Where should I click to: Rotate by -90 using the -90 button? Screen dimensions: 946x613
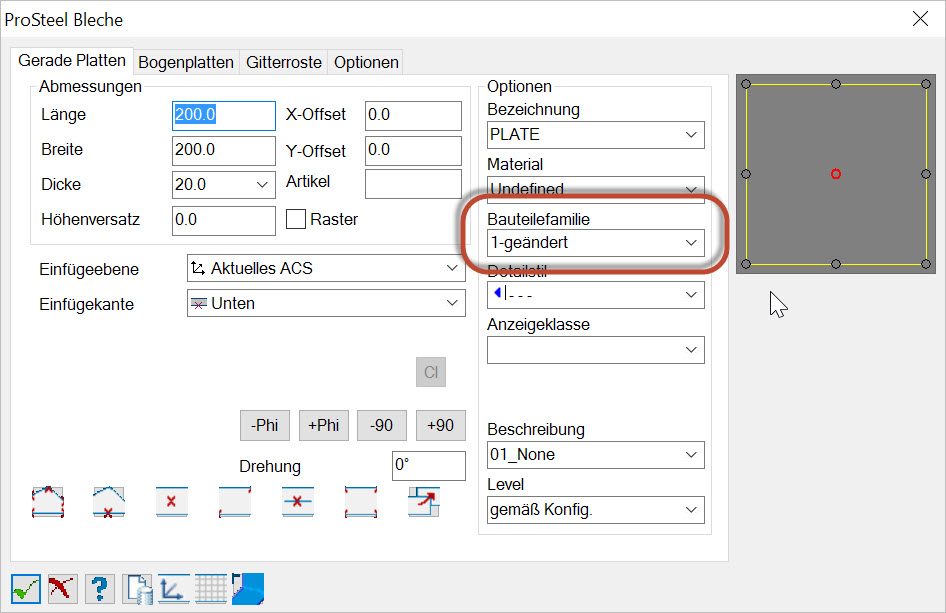pos(382,425)
